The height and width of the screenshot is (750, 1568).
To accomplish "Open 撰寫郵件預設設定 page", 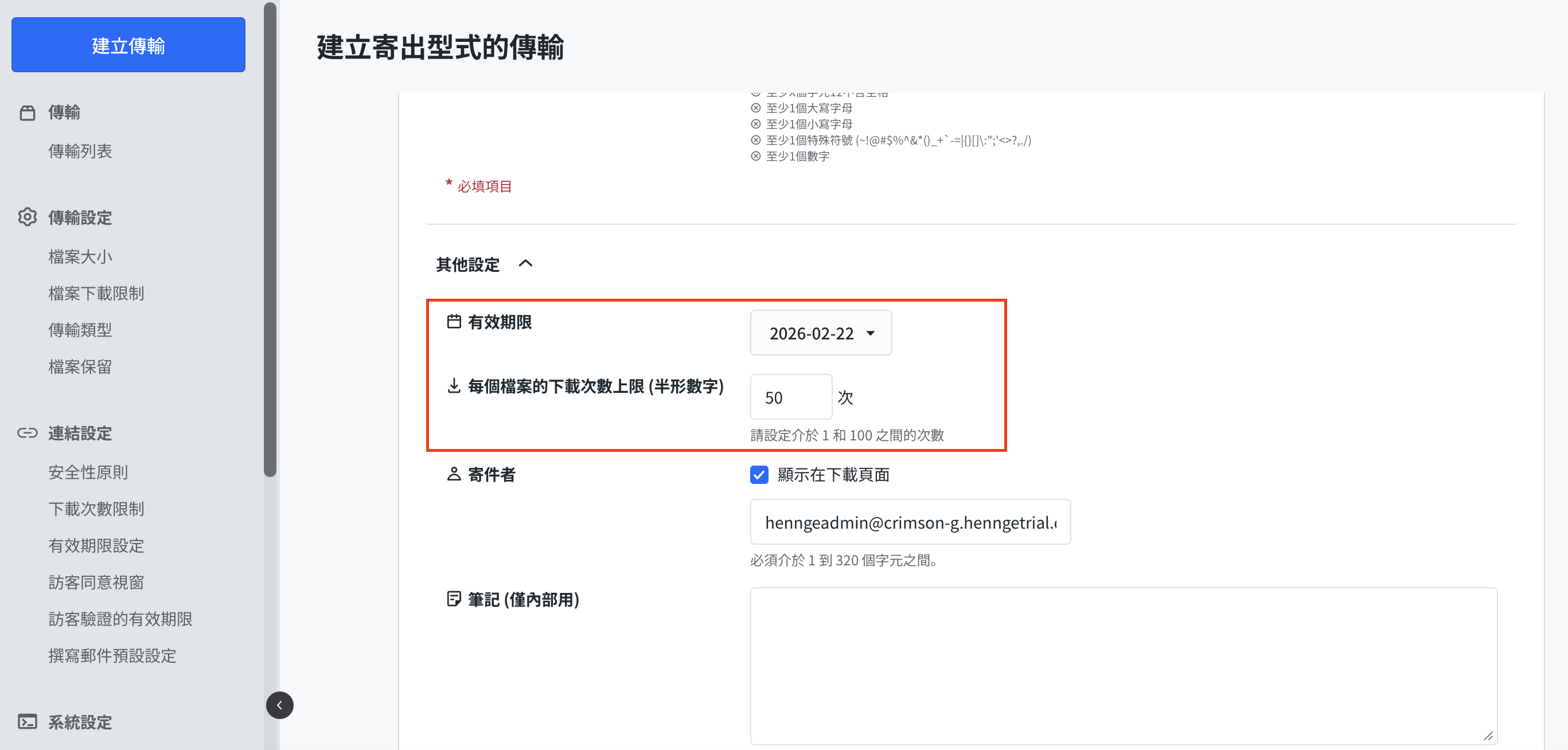I will tap(112, 655).
